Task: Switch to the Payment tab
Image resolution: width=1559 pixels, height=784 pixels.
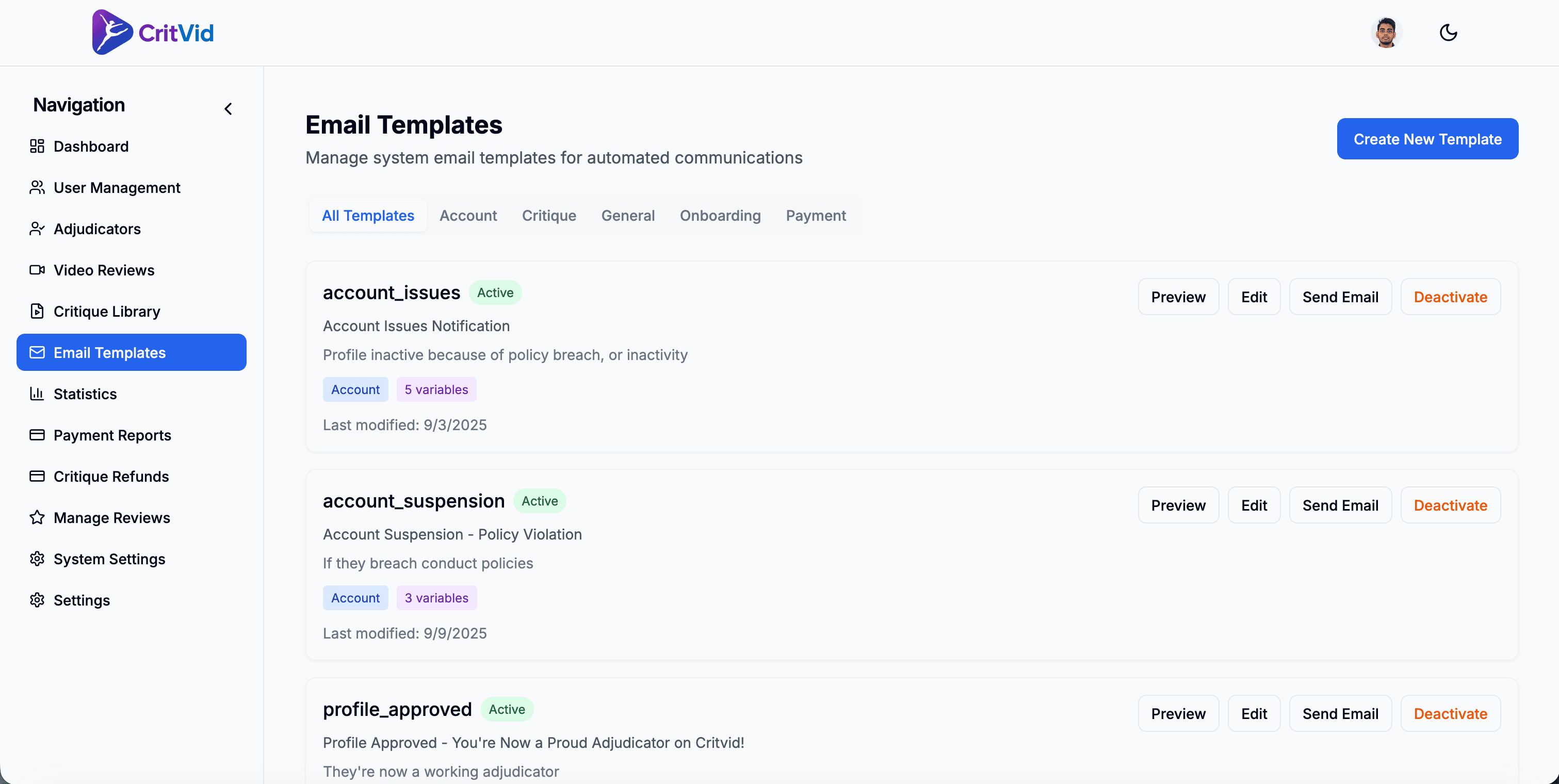Action: pos(816,216)
